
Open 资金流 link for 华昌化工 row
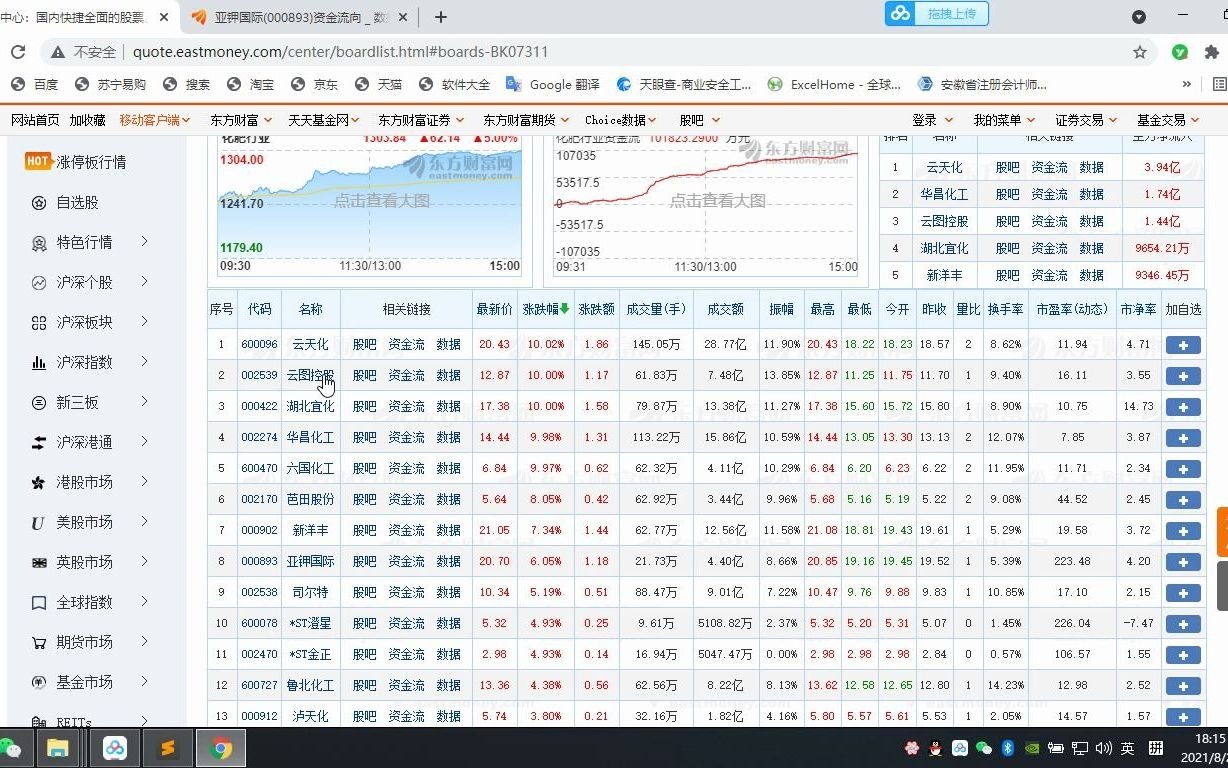pos(406,438)
